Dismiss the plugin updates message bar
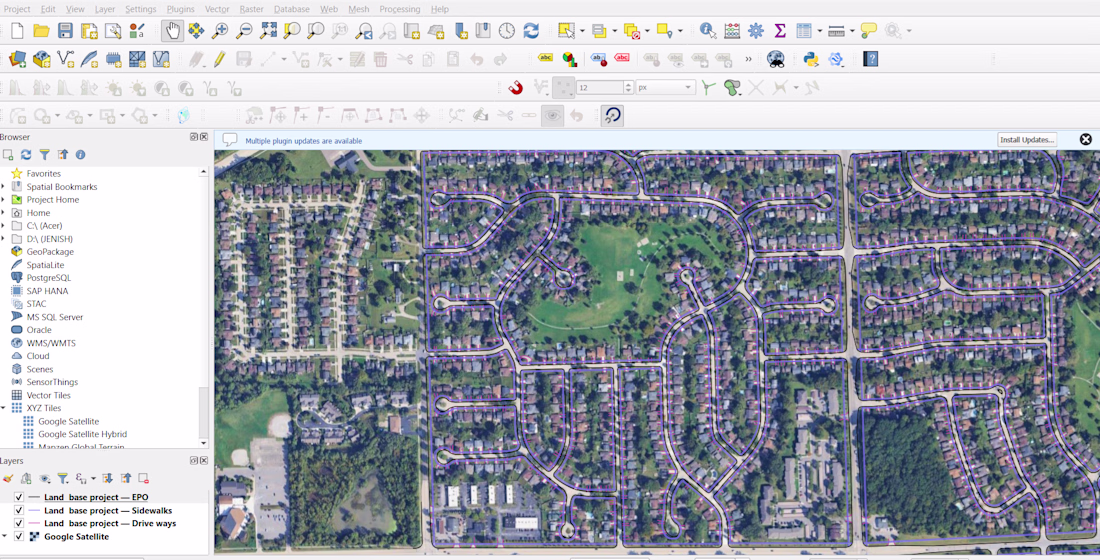 (1086, 140)
